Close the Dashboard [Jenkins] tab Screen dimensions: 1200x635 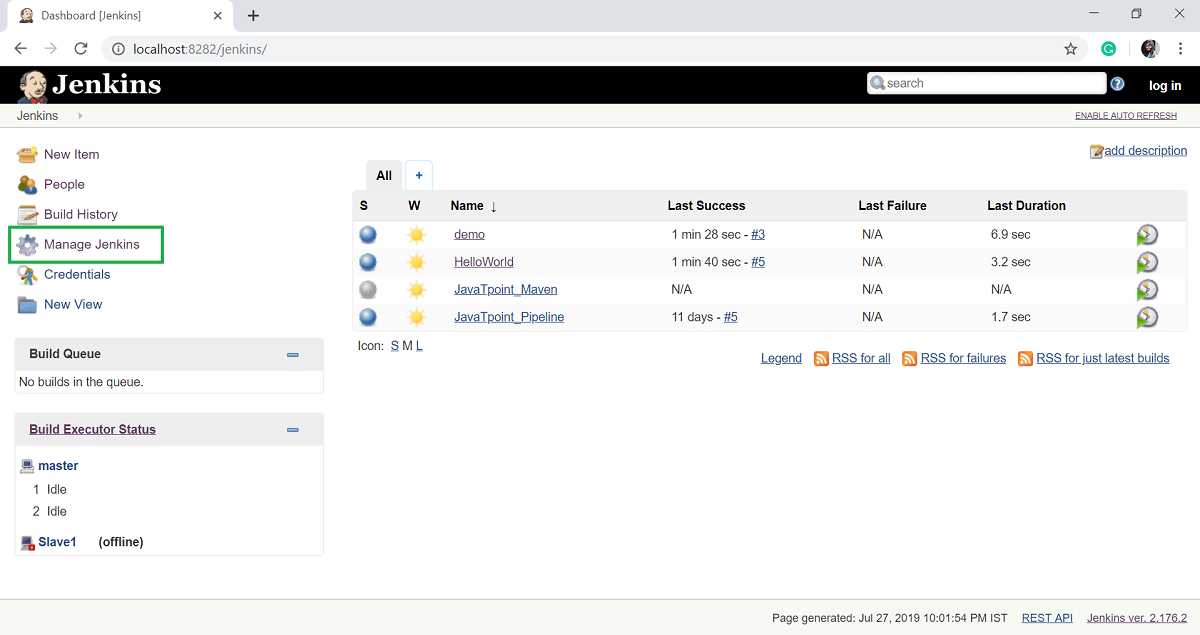(217, 16)
